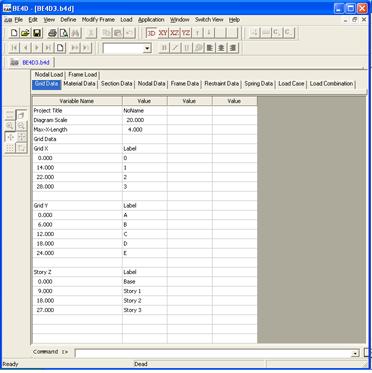This screenshot has height=373, width=372.
Task: Open the Modify Frame menu
Action: tap(98, 20)
